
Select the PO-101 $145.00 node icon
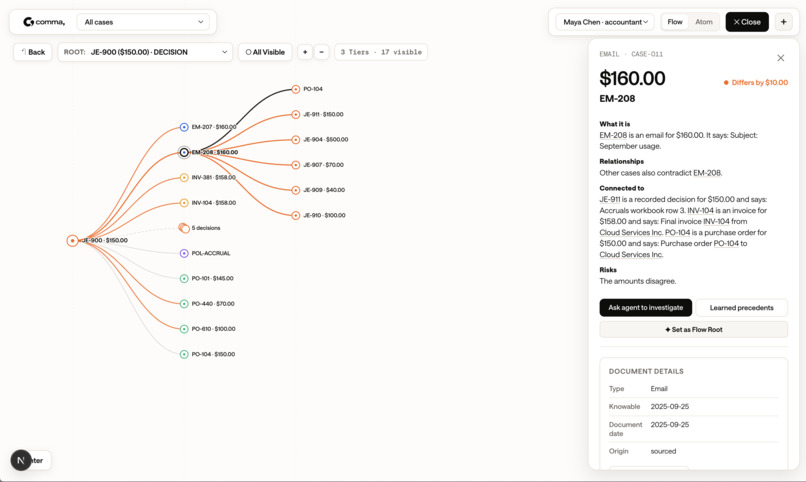(184, 279)
